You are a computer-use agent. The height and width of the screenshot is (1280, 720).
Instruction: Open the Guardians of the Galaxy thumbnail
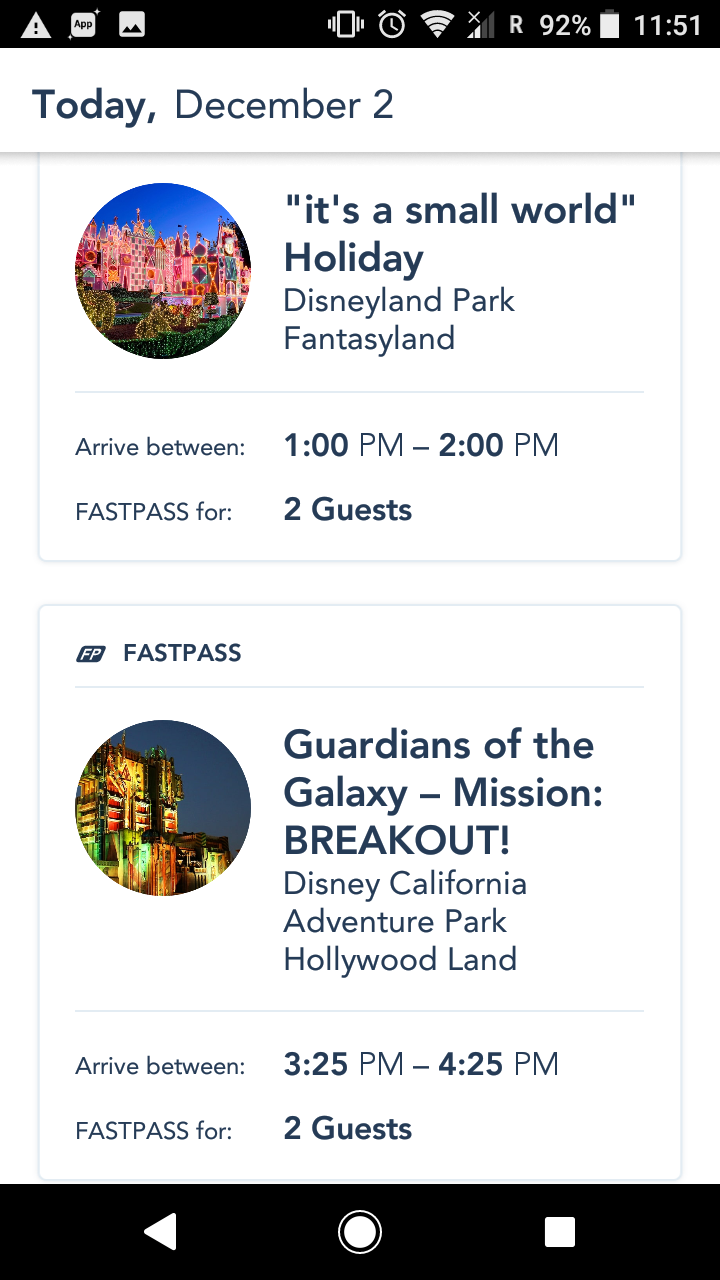point(163,808)
